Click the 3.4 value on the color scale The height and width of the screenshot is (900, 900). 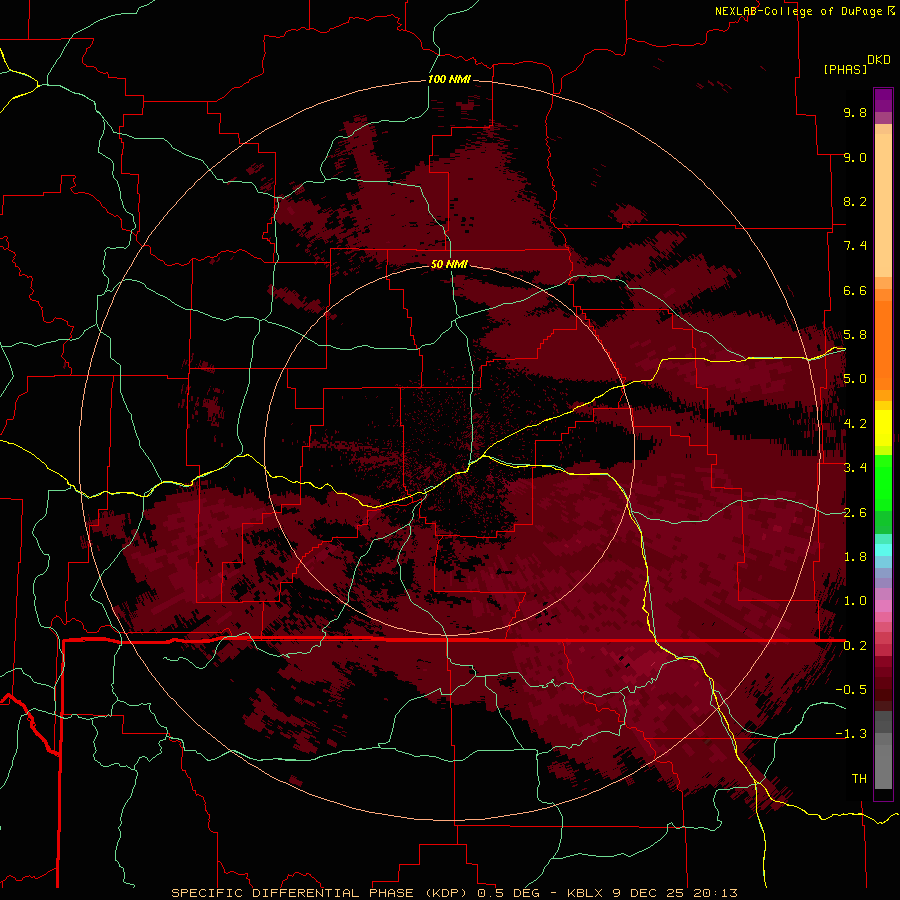[x=855, y=468]
